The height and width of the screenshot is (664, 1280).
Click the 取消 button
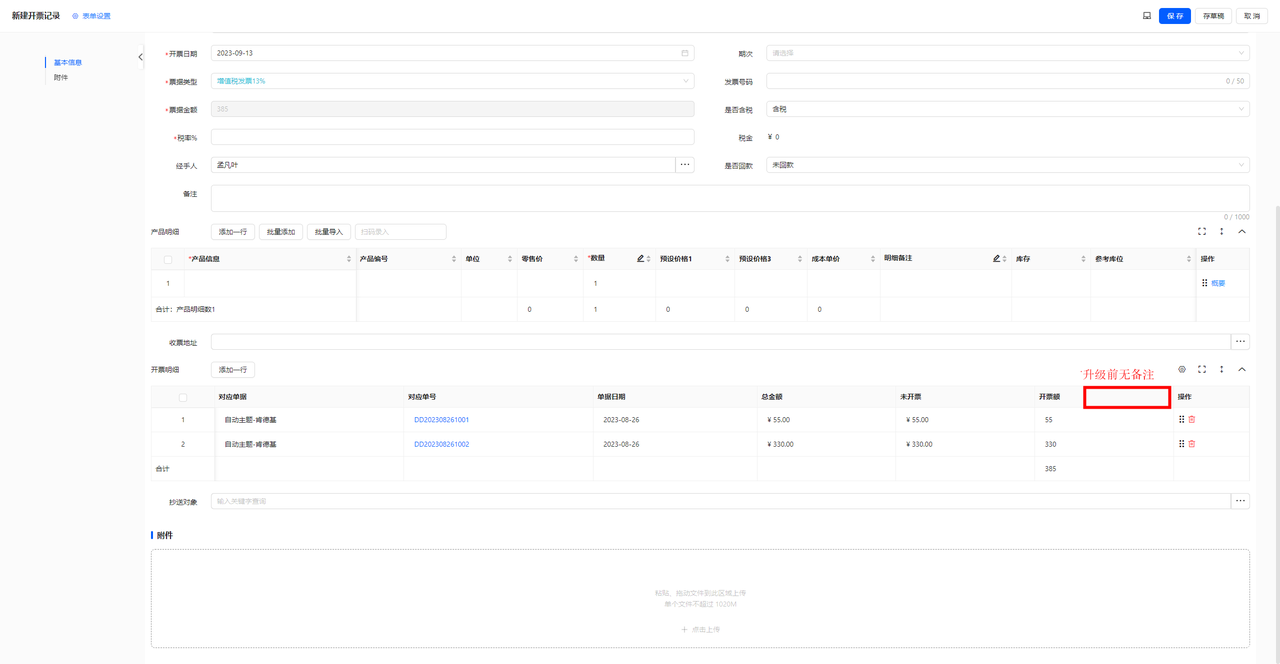(1252, 16)
